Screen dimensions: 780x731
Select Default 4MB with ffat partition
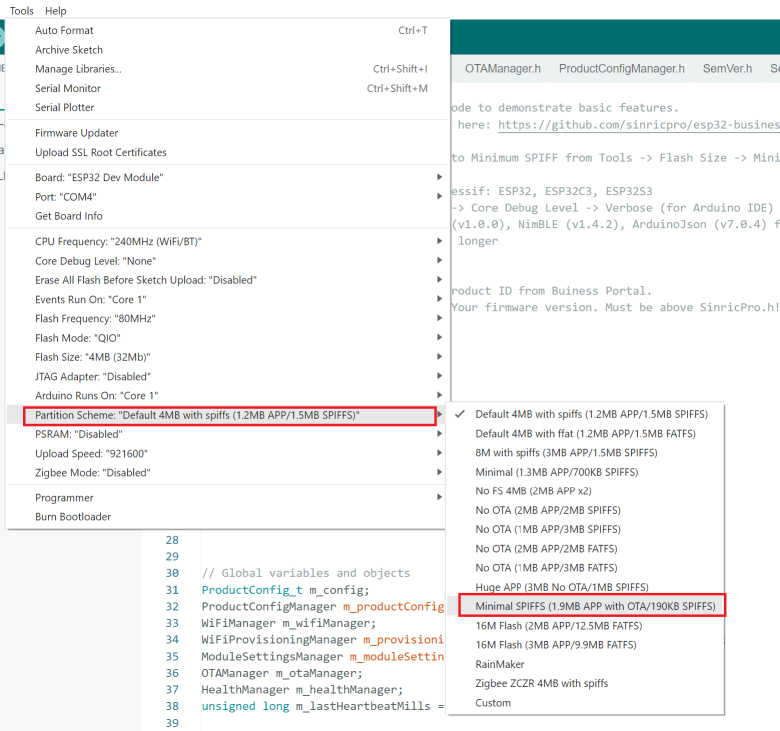(585, 433)
